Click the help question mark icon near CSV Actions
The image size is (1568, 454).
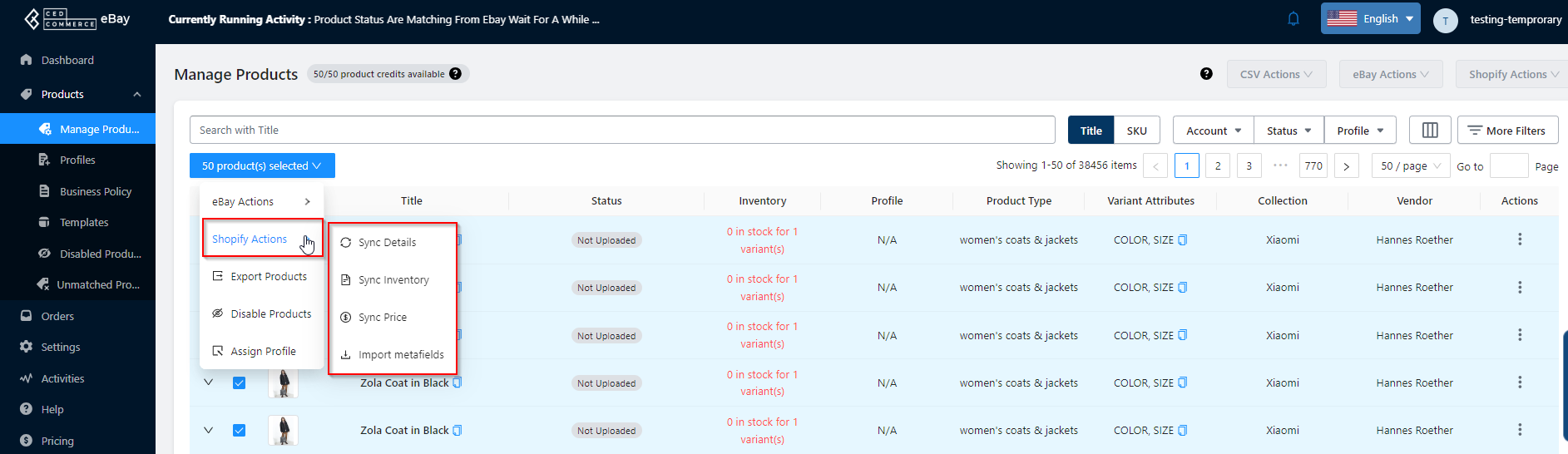[x=1206, y=74]
